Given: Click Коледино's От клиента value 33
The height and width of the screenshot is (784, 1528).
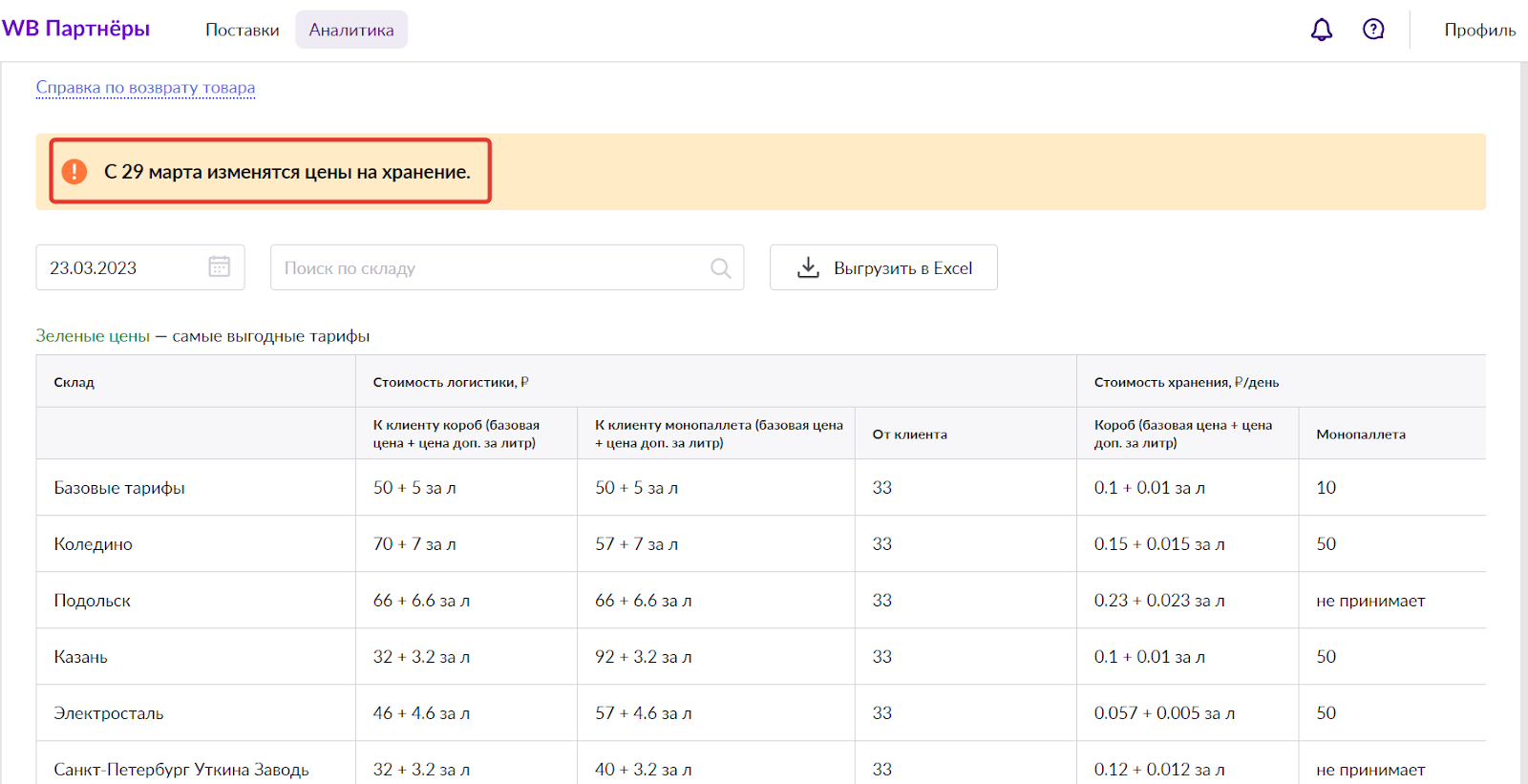Looking at the screenshot, I should point(882,544).
